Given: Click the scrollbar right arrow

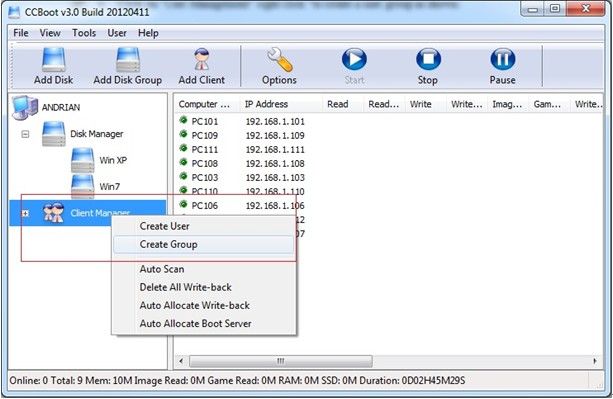Looking at the screenshot, I should tap(595, 361).
